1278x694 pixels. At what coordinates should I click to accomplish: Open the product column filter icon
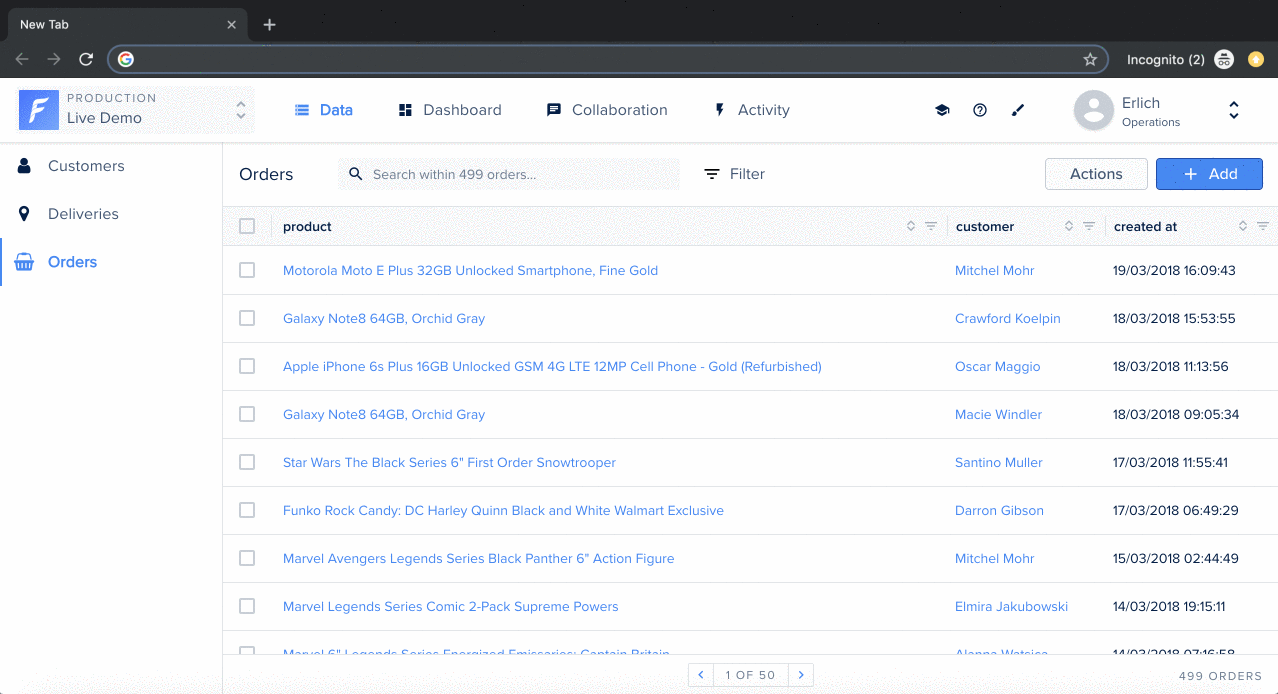931,226
